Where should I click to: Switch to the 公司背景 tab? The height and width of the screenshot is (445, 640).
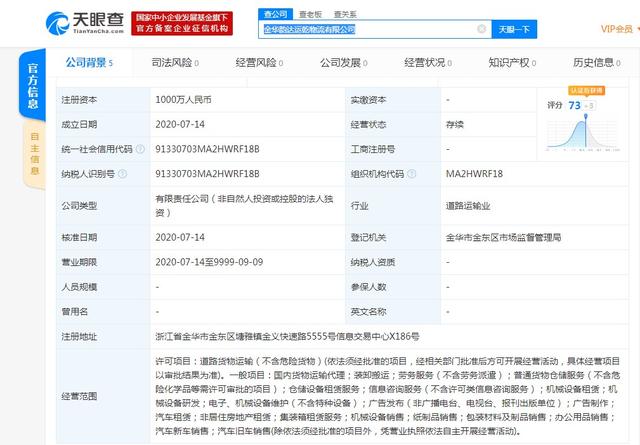[x=85, y=64]
